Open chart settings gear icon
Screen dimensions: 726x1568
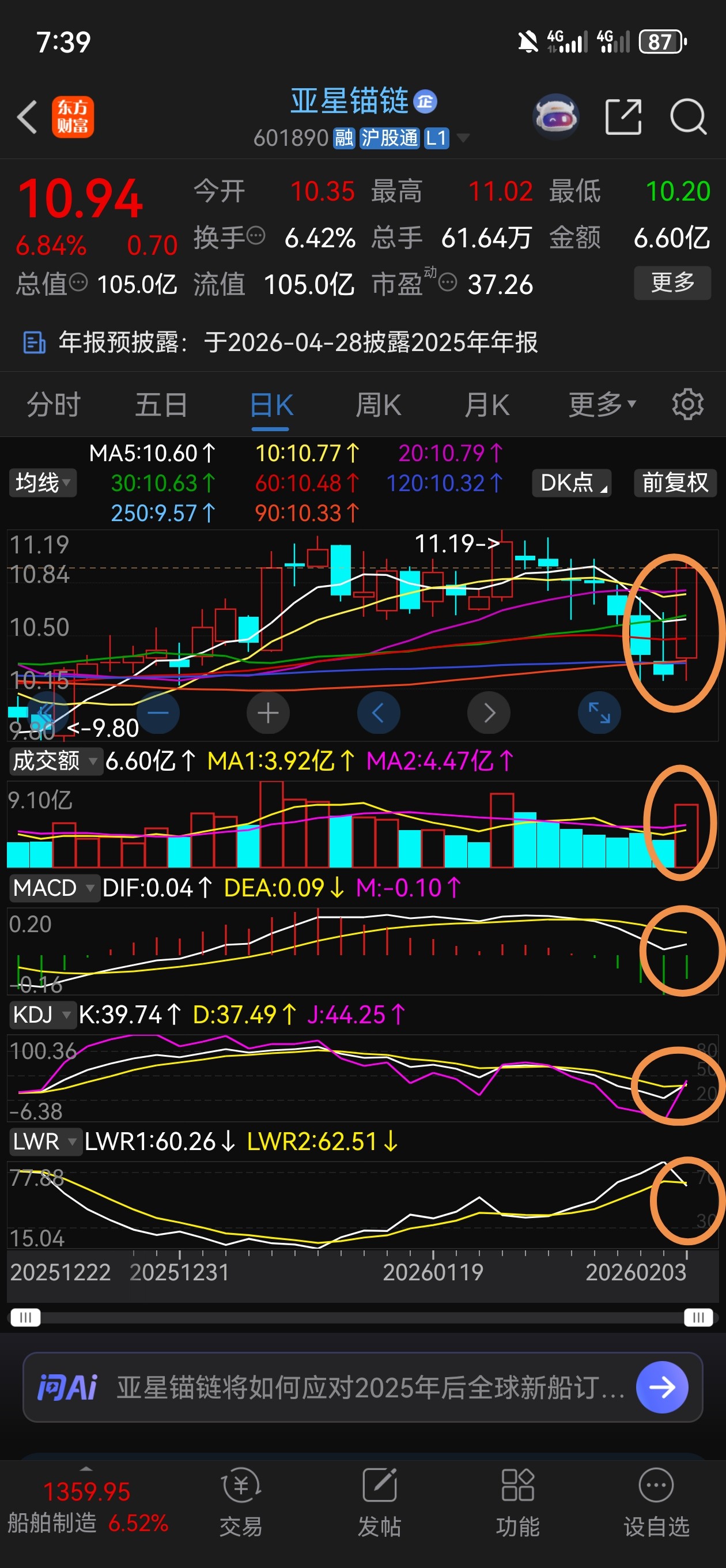coord(687,404)
